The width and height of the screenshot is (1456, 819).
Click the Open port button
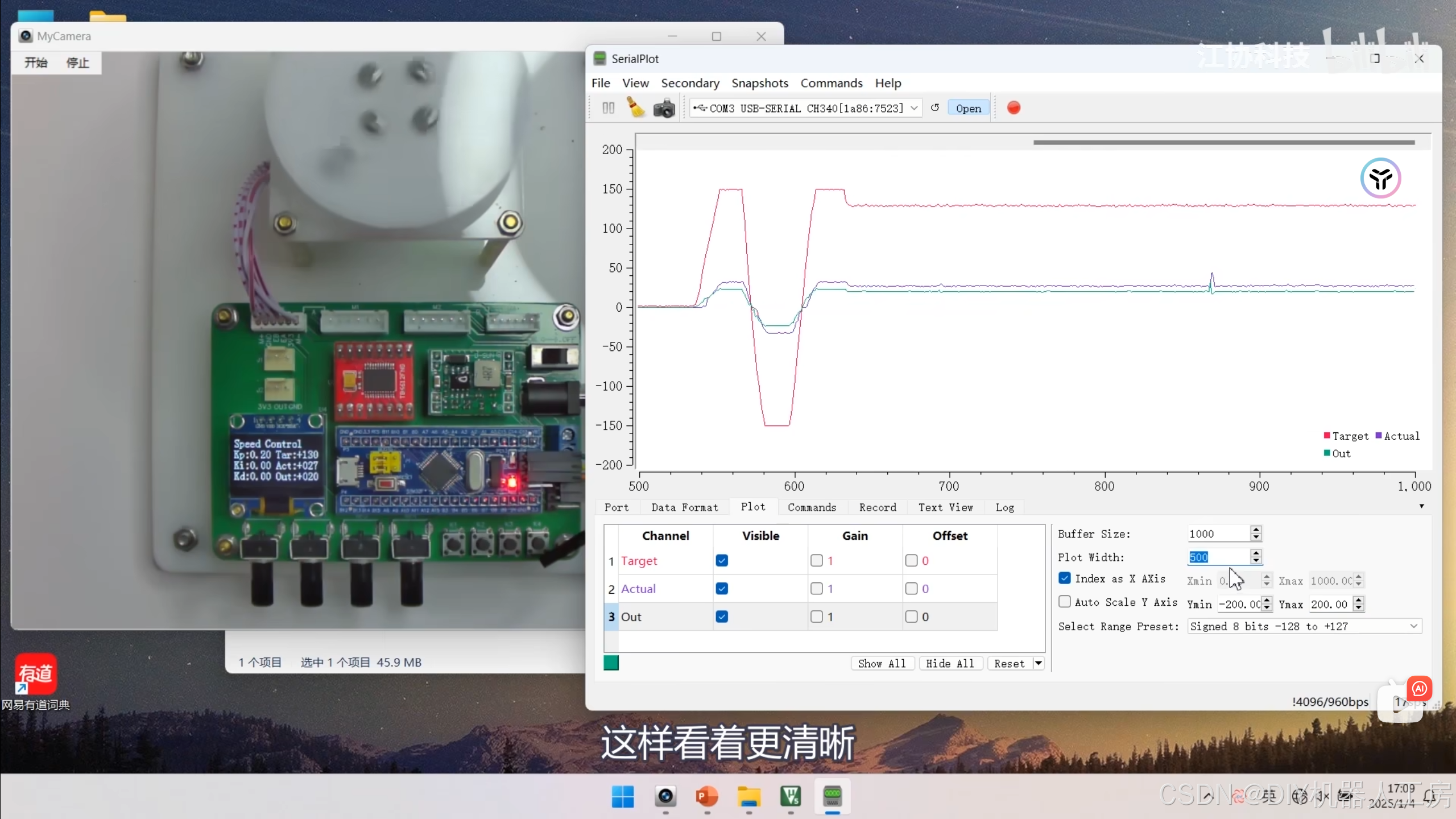968,108
